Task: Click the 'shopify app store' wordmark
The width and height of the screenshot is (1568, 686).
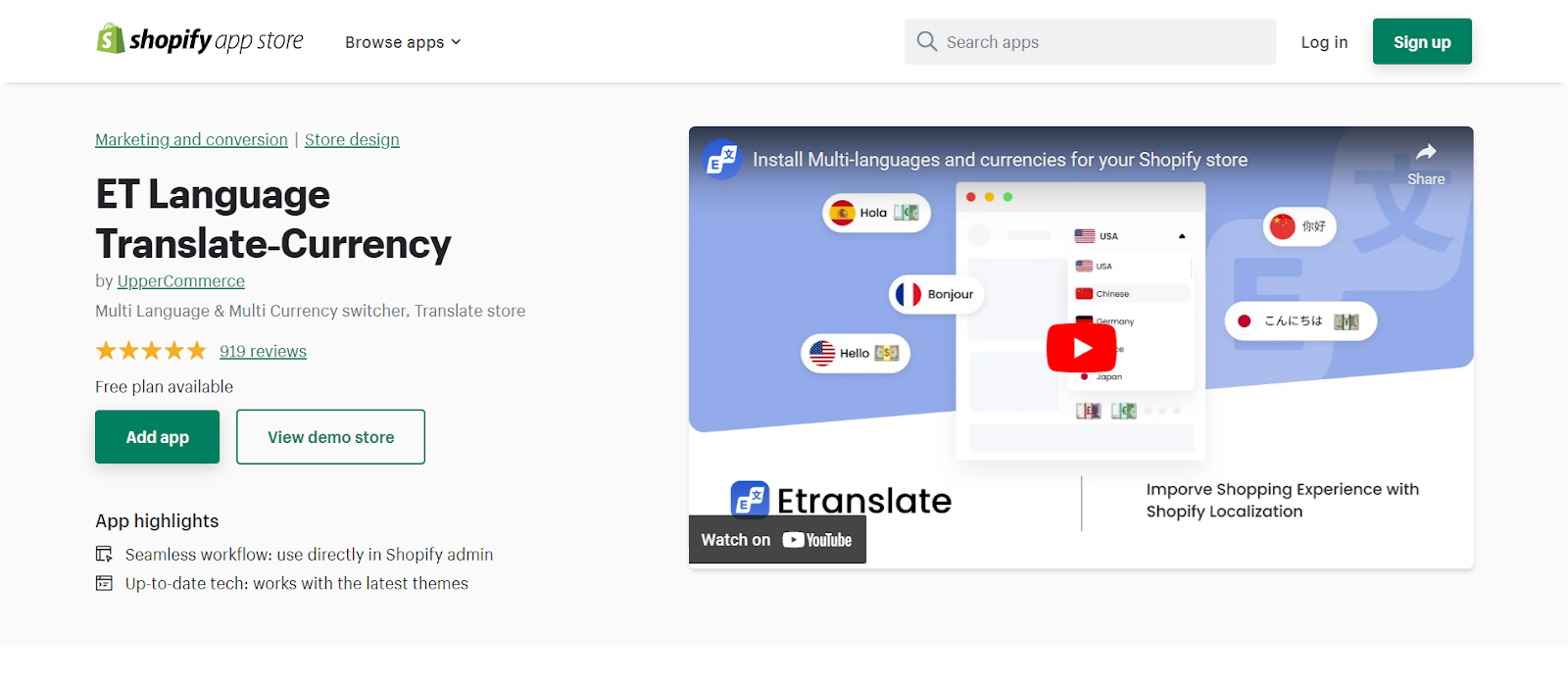Action: pos(217,40)
